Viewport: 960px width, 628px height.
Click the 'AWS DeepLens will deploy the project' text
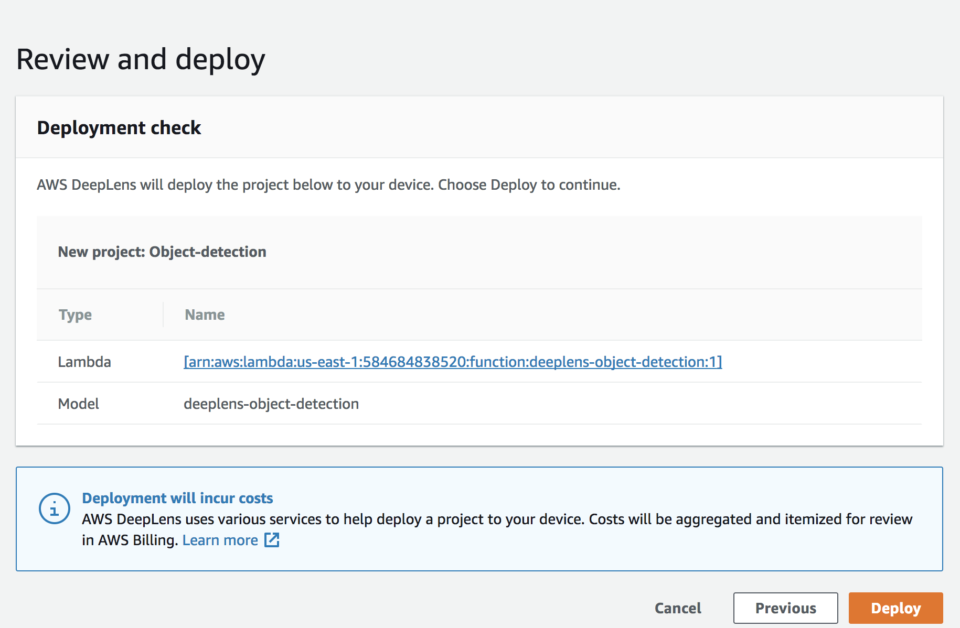[329, 185]
